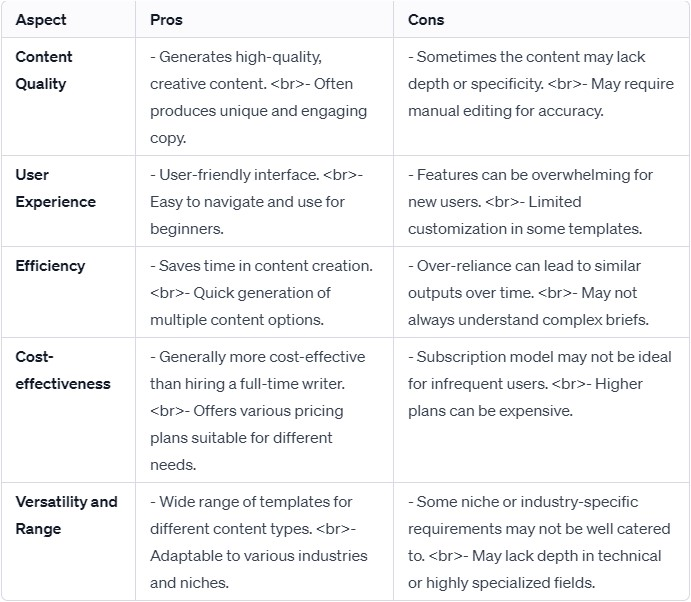The width and height of the screenshot is (691, 602).
Task: Select the Versatility and Range row label
Action: coord(67,515)
